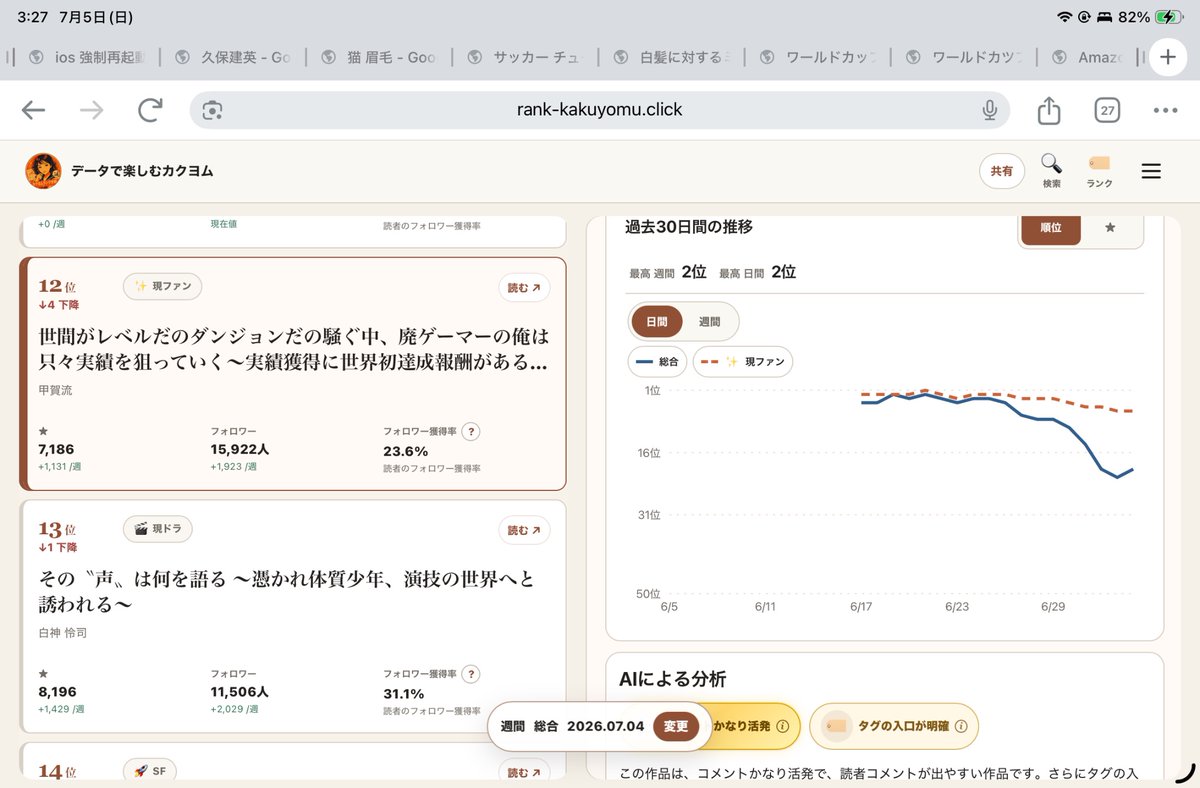The height and width of the screenshot is (788, 1200).
Task: Switch to the 猫 眉毛 tab
Action: 379,57
